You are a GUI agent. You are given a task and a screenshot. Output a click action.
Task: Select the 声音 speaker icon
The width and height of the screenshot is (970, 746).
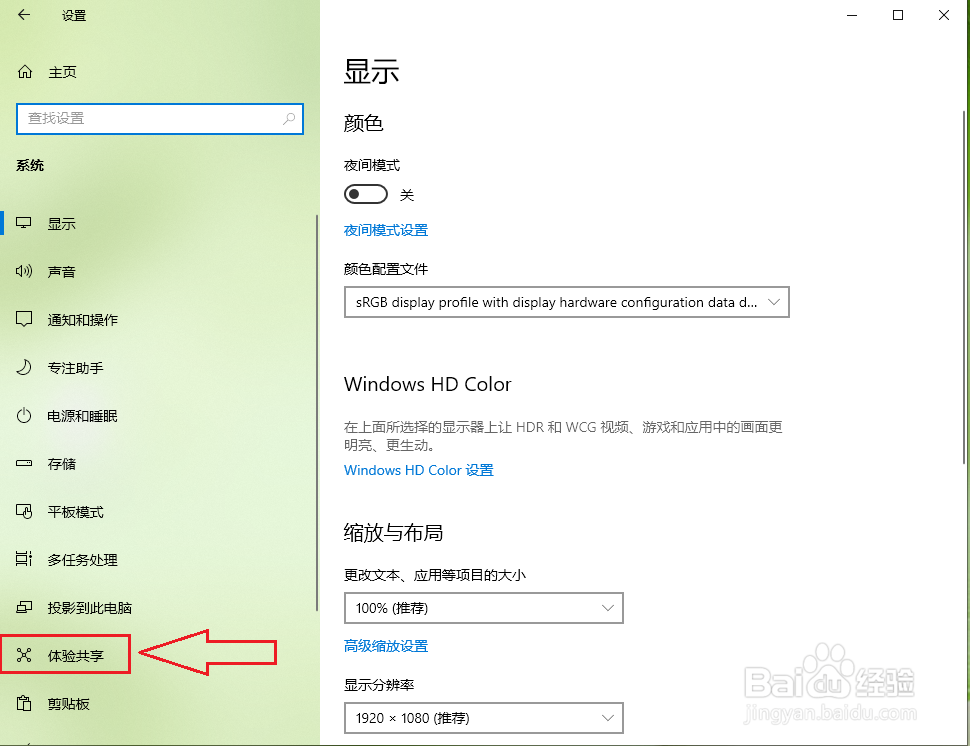coord(24,271)
